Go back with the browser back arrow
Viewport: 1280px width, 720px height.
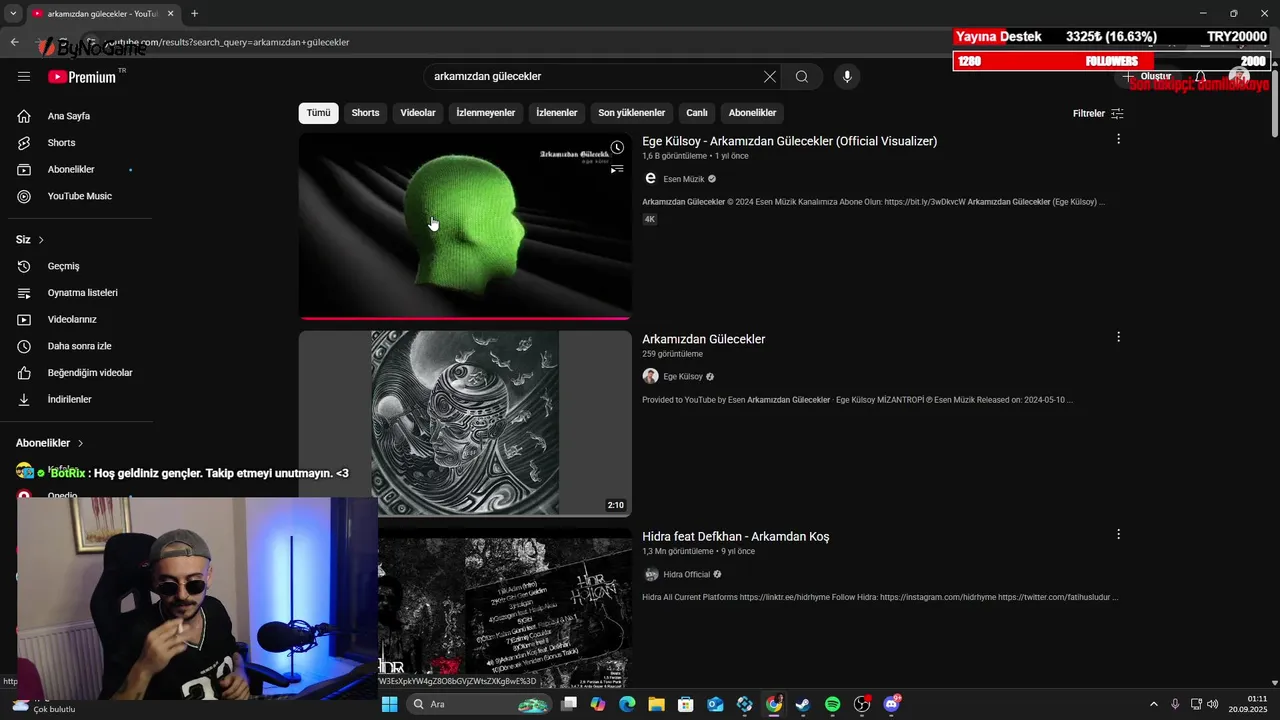14,42
